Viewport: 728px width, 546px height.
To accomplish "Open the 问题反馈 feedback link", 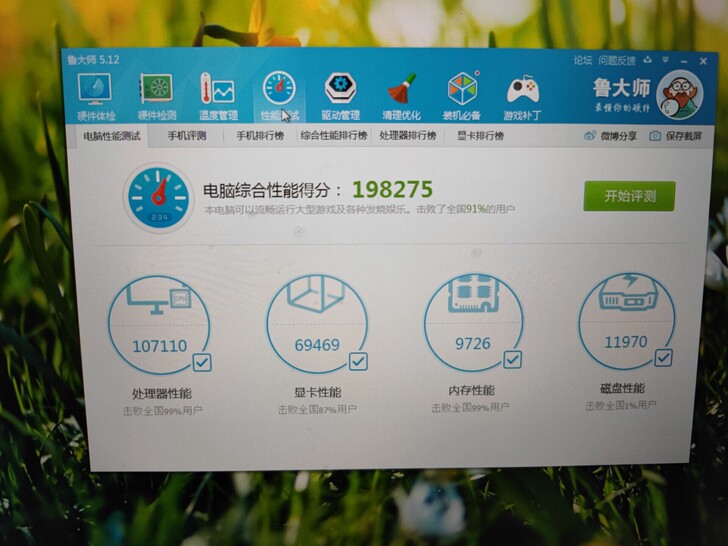I will (617, 60).
